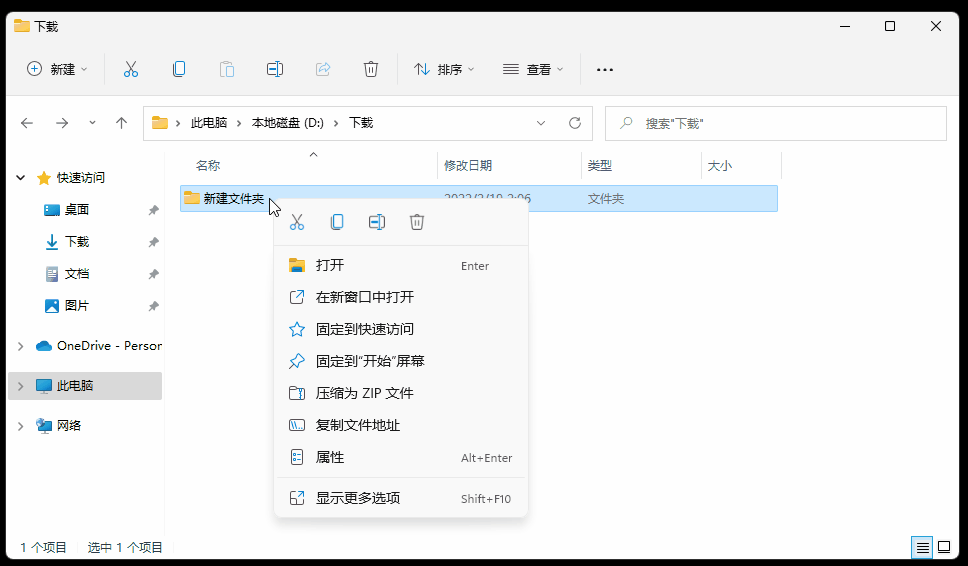Image resolution: width=968 pixels, height=566 pixels.
Task: Sort by the 名称 column header
Action: (x=208, y=165)
